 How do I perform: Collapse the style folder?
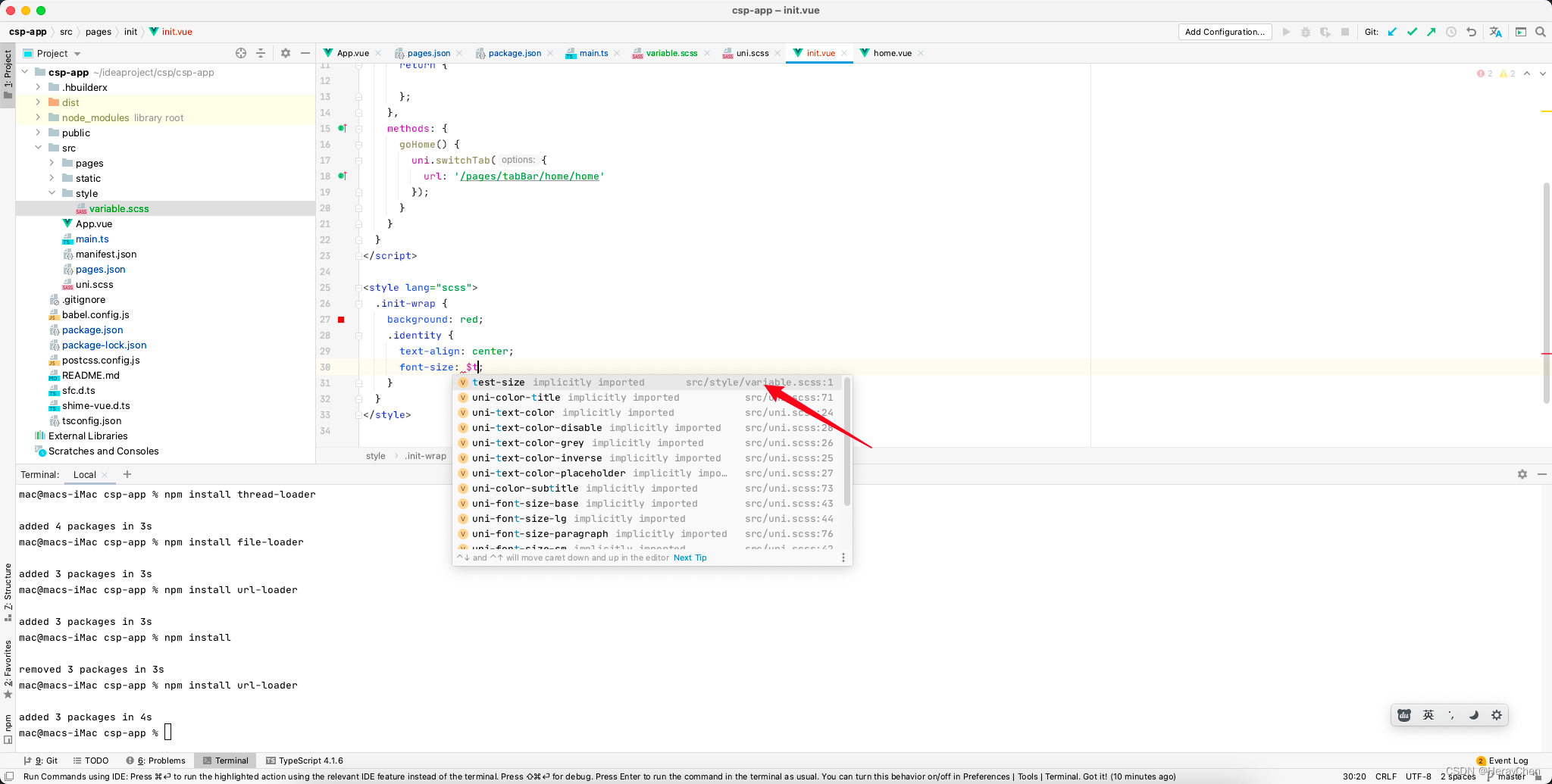[52, 193]
